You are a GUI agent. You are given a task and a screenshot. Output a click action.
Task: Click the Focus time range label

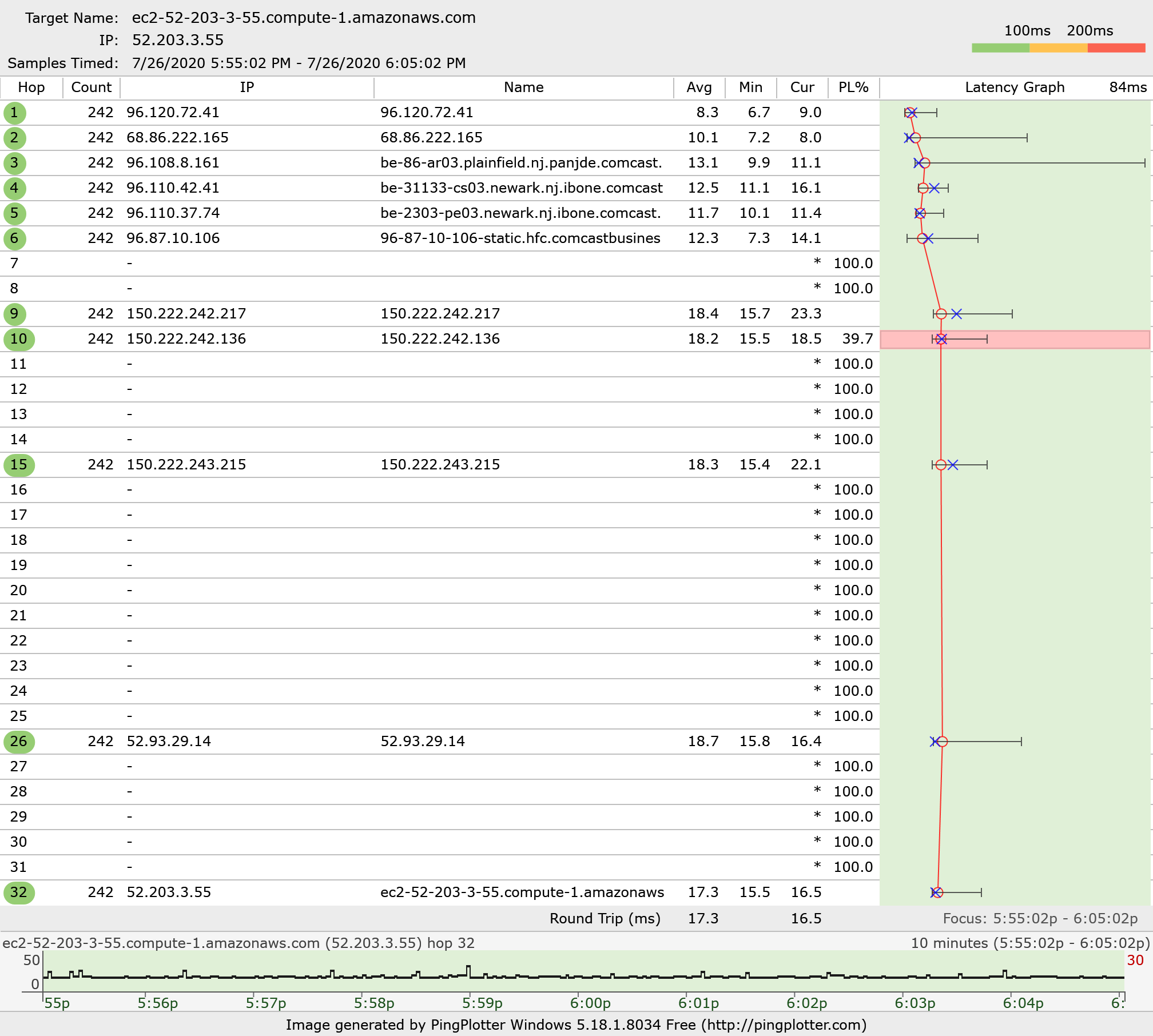pos(1040,918)
